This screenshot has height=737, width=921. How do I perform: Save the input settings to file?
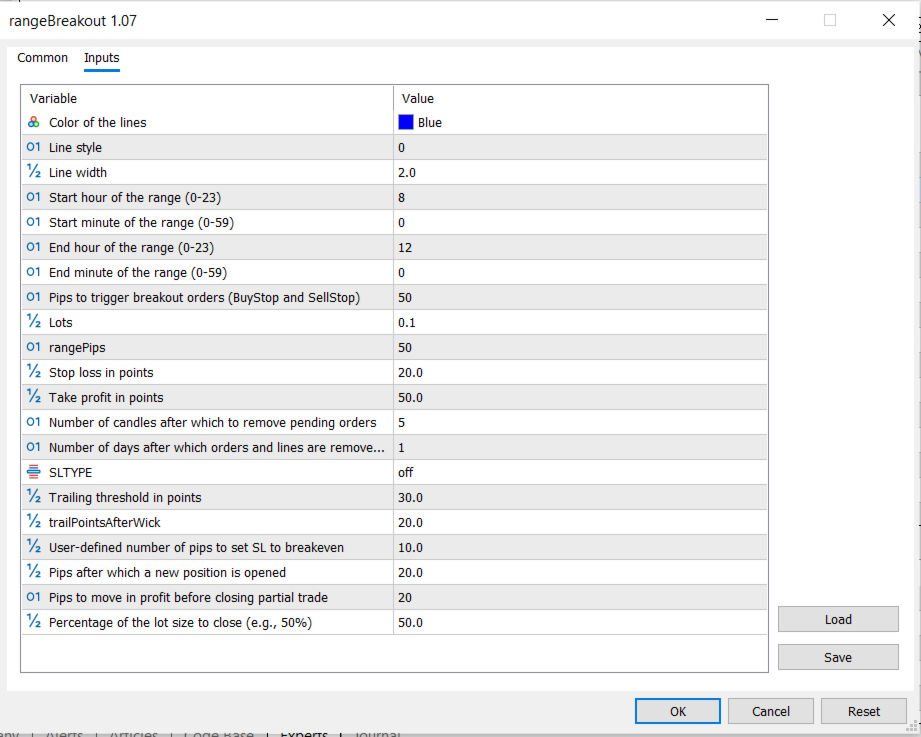[838, 657]
